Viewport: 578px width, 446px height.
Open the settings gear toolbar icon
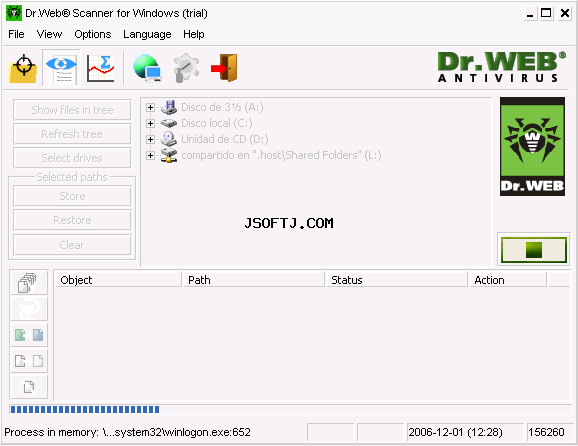[186, 69]
